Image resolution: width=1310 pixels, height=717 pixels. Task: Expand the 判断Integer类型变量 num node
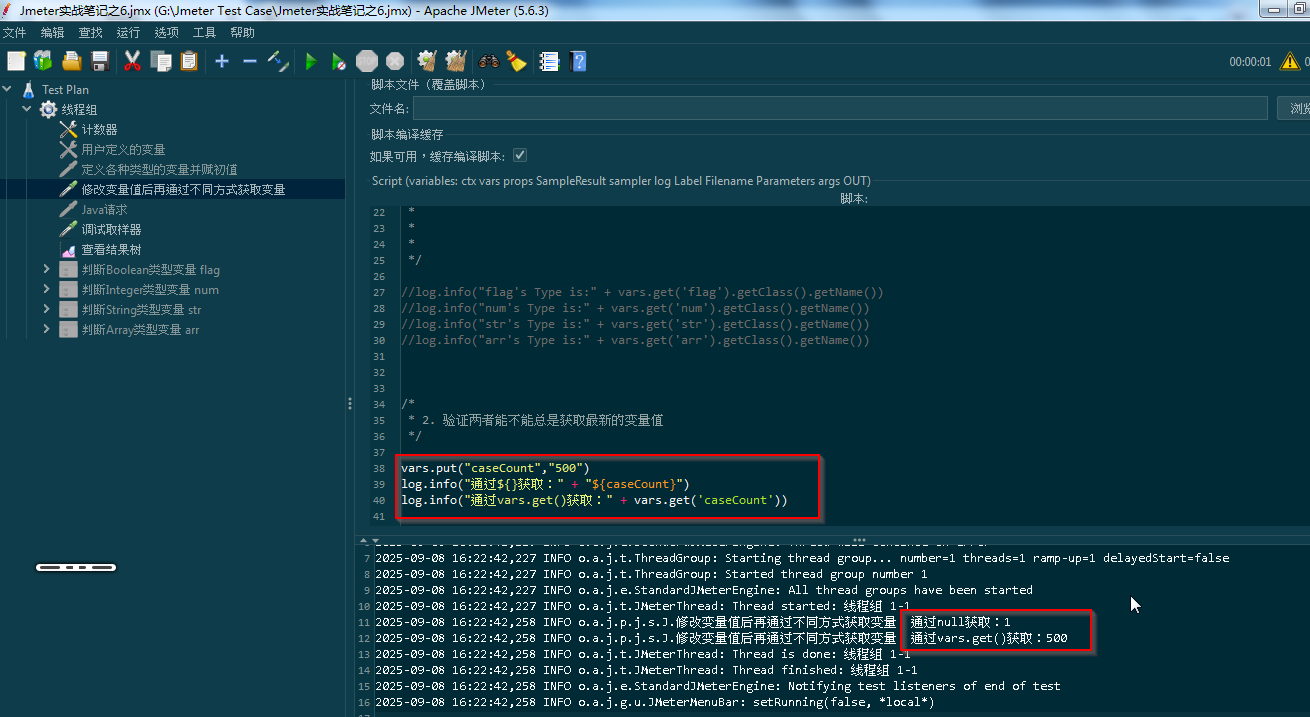[46, 289]
